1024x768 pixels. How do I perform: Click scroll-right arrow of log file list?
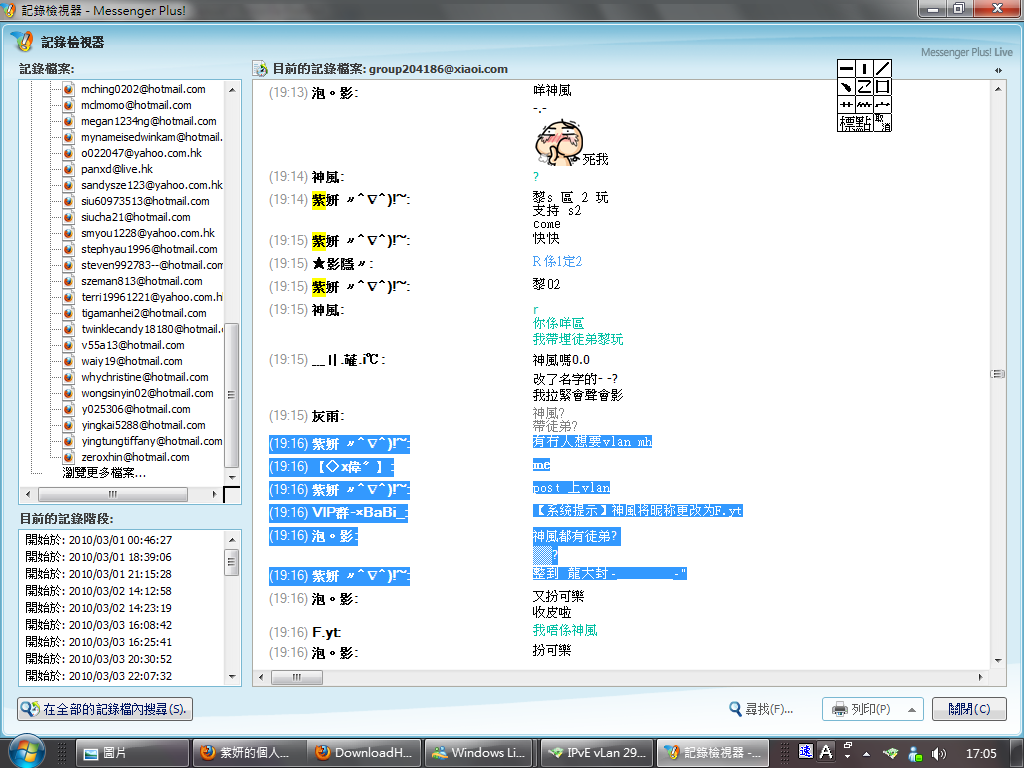tap(215, 494)
